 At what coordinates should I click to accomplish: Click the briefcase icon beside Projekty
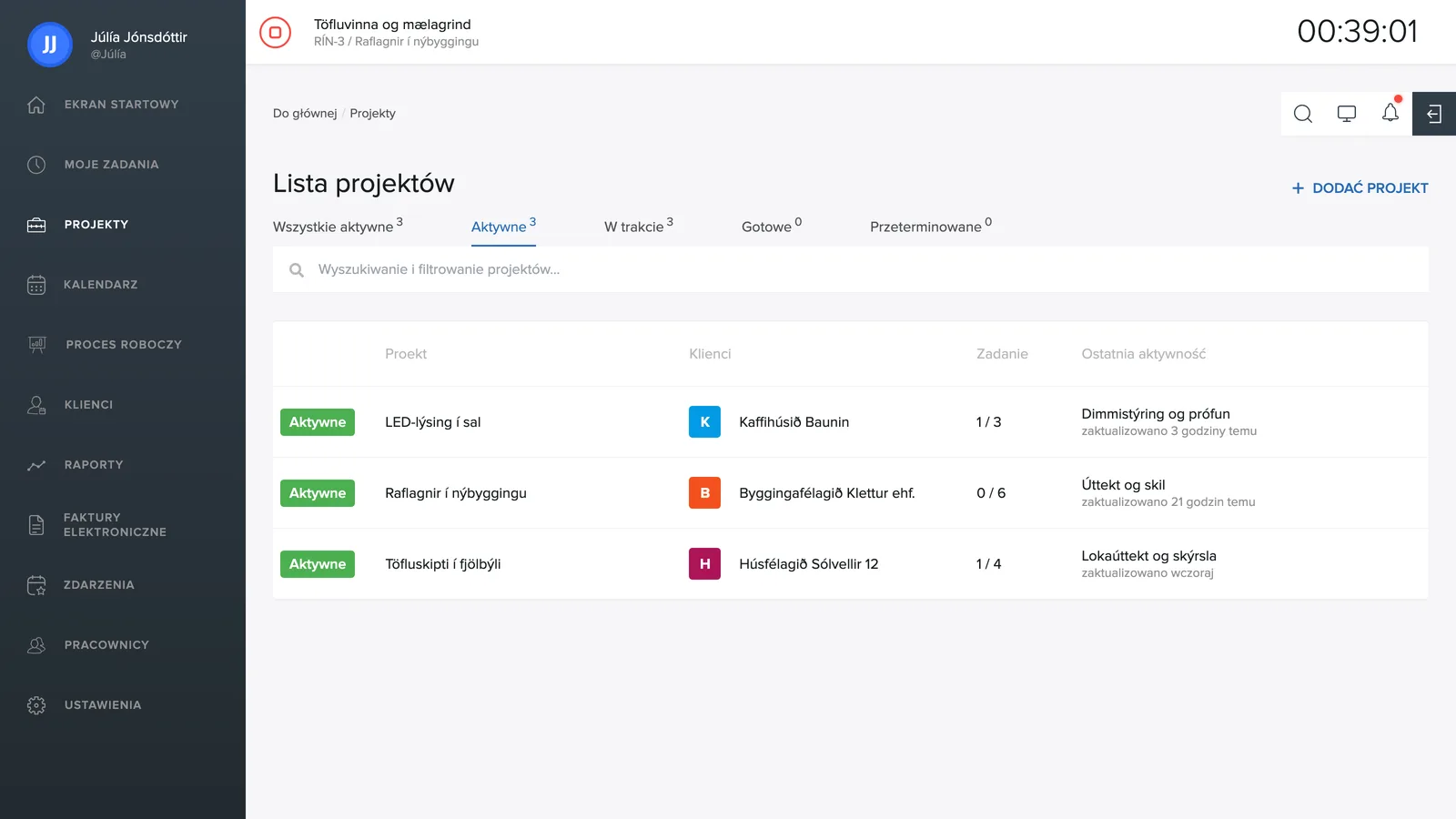(x=36, y=225)
